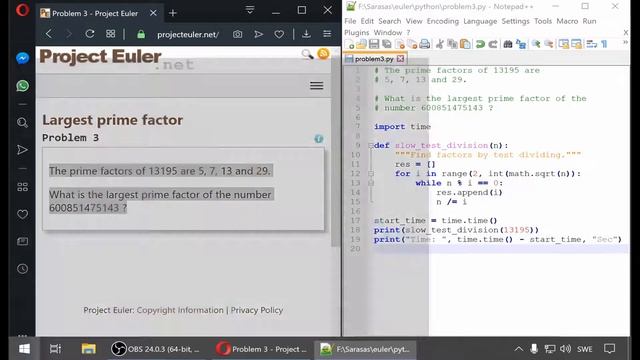Image resolution: width=640 pixels, height=360 pixels.
Task: Open the Settings menu in Notepad++
Action: click(516, 21)
